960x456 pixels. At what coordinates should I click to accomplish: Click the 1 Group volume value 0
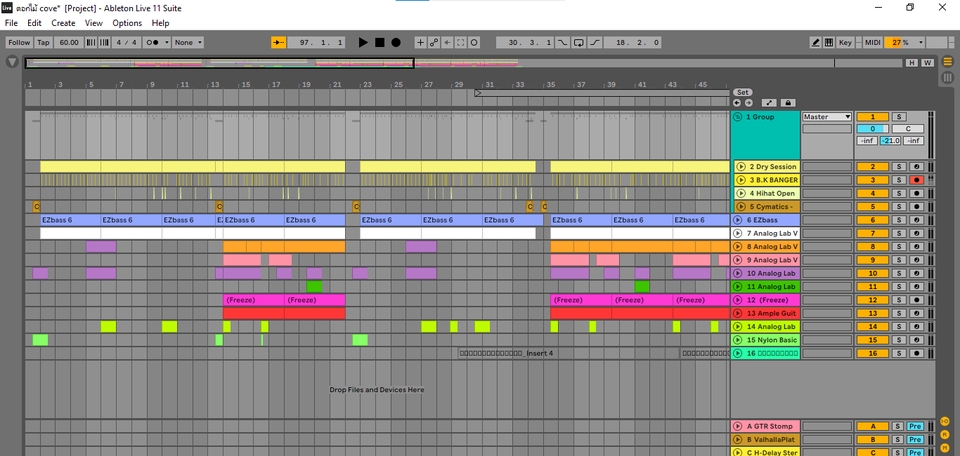[x=872, y=129]
